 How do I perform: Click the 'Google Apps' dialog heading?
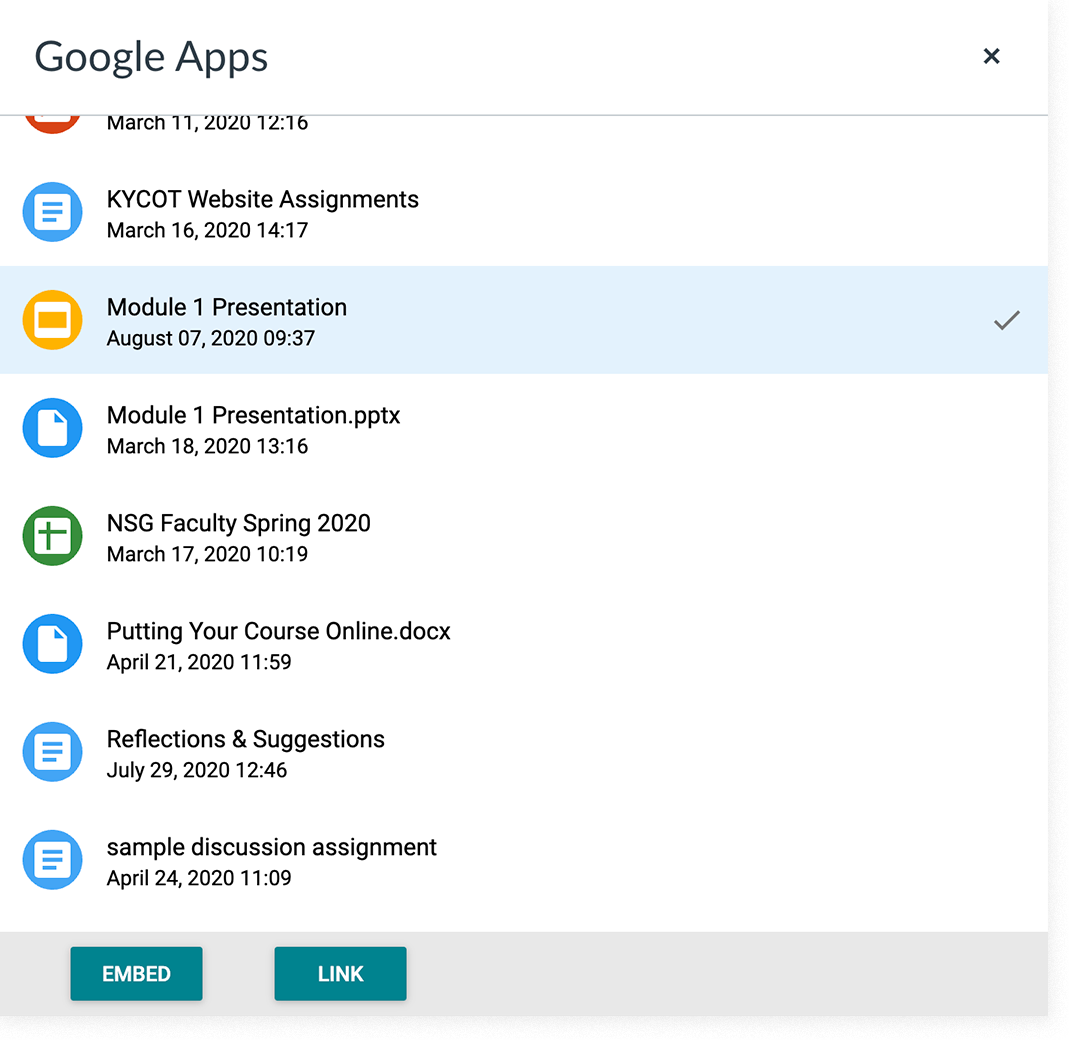coord(151,57)
